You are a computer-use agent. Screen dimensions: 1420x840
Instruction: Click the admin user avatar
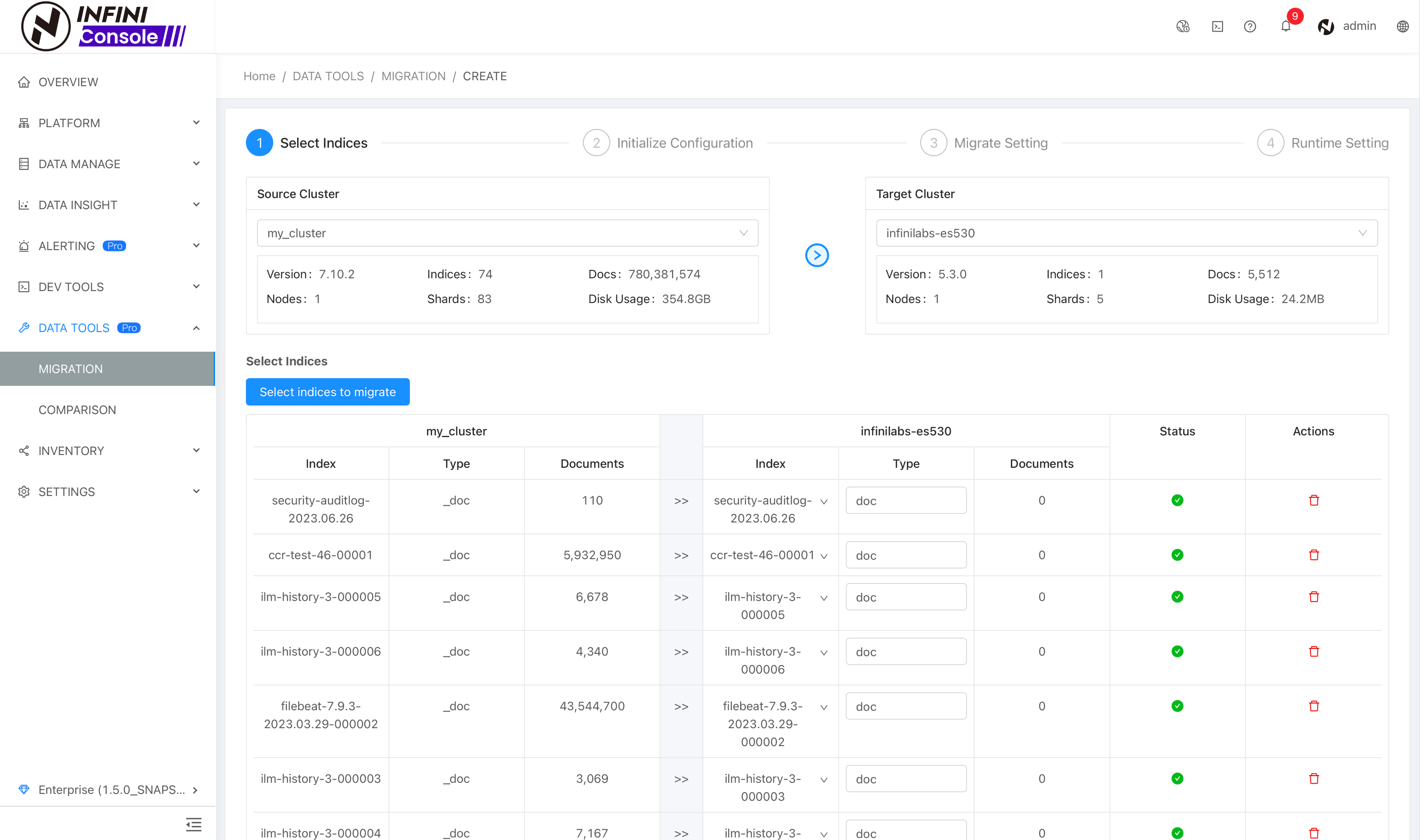click(x=1326, y=26)
